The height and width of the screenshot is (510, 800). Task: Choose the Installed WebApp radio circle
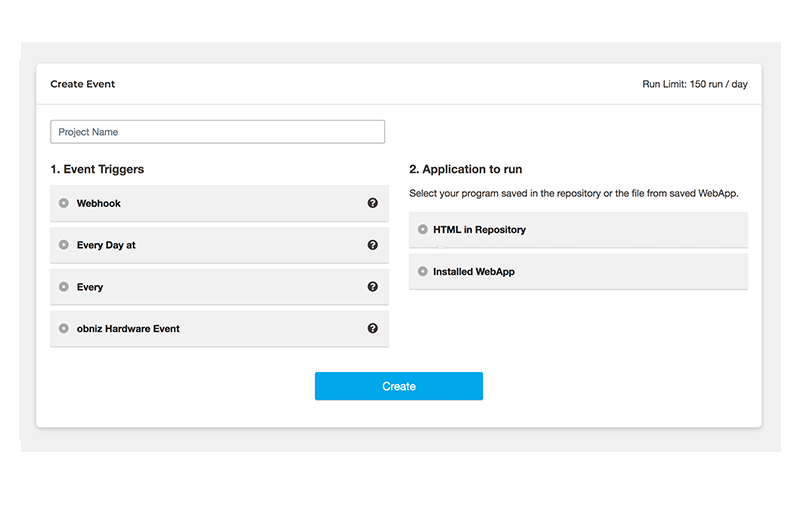[x=423, y=272]
